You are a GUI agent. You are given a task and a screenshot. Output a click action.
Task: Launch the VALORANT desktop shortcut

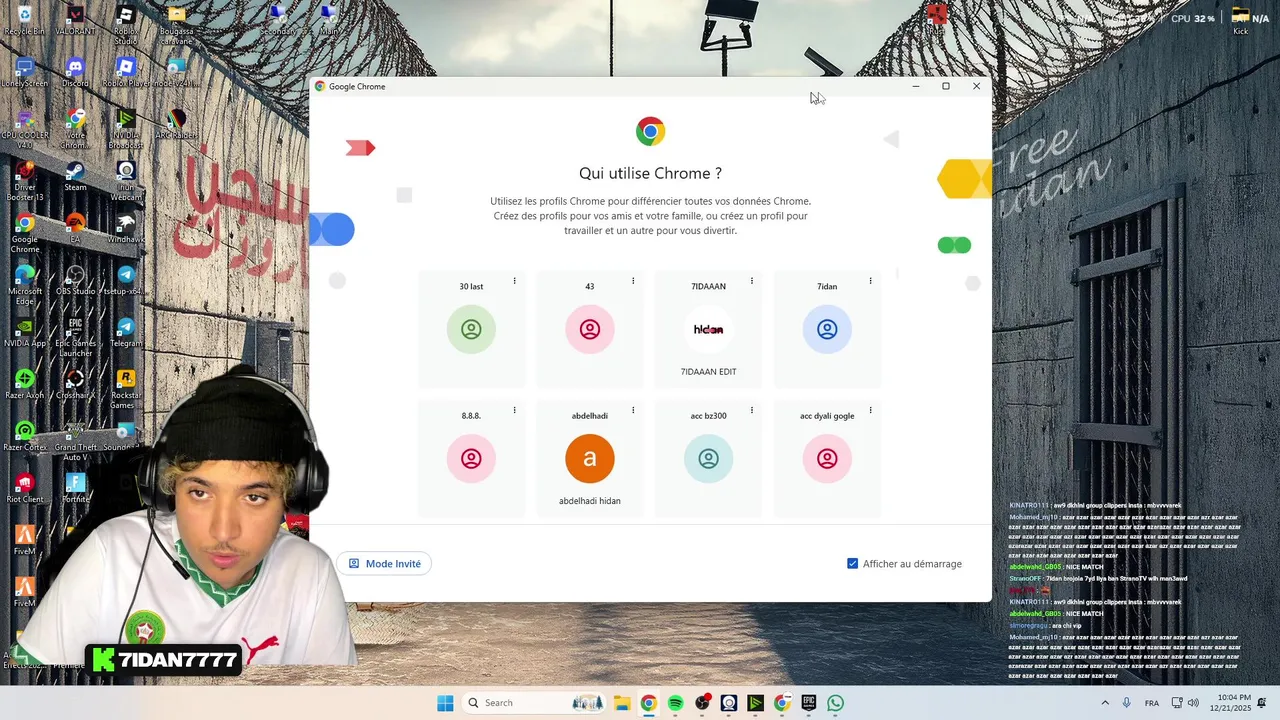75,20
